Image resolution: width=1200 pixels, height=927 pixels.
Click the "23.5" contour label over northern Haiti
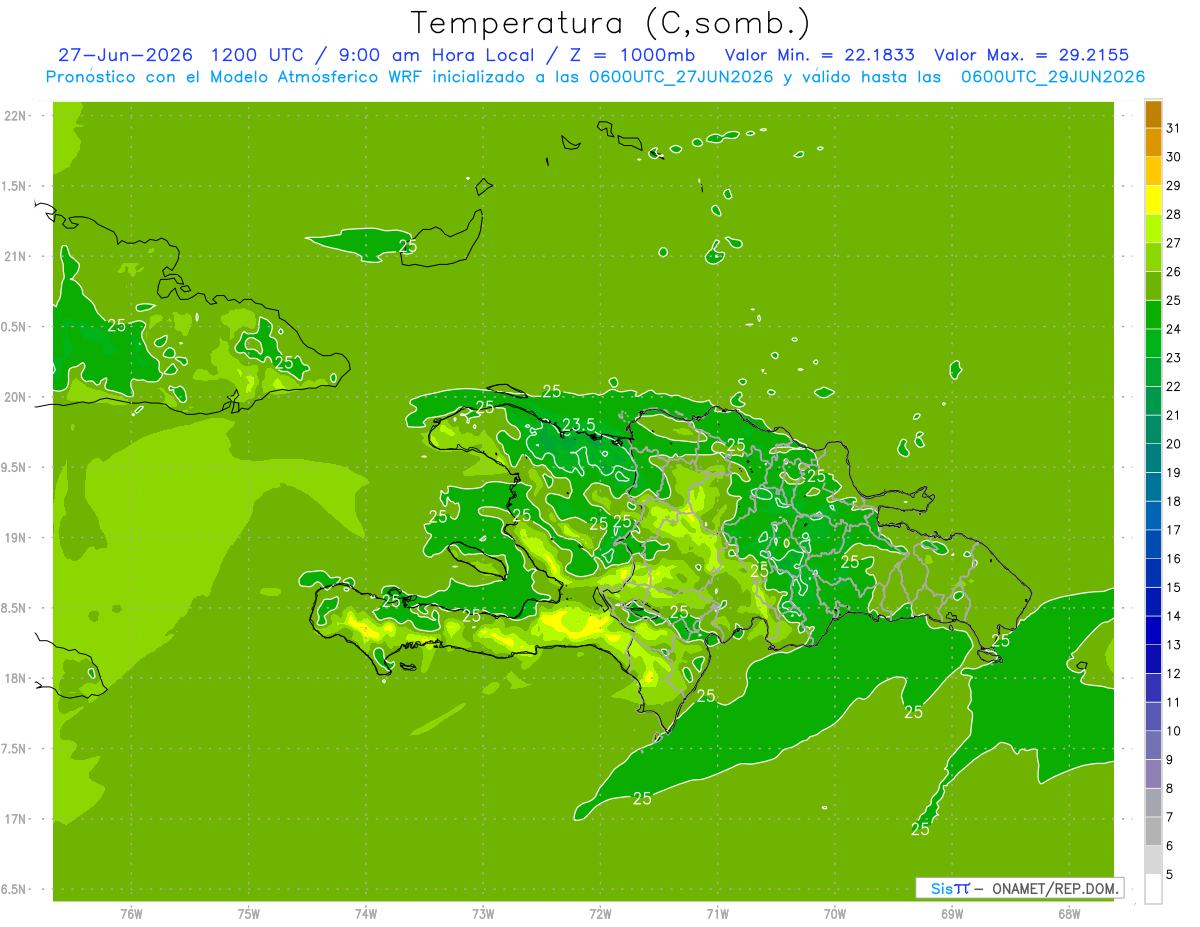(x=578, y=425)
